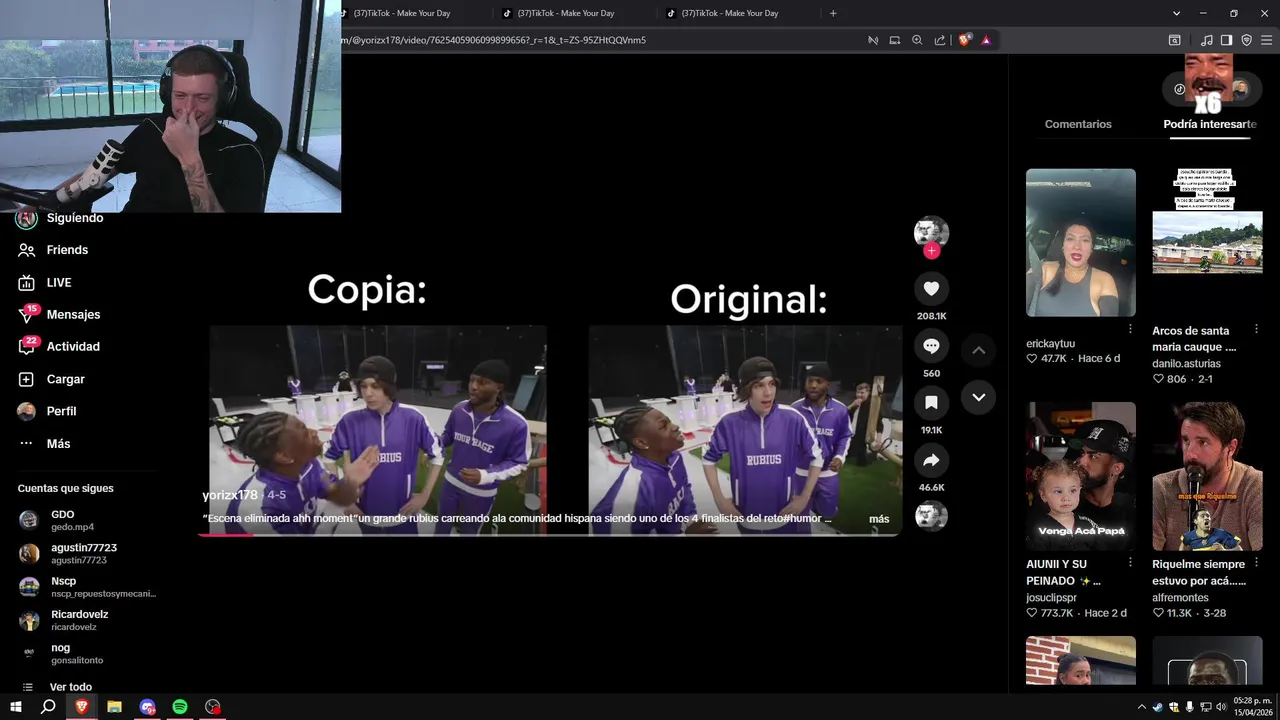The height and width of the screenshot is (720, 1280).
Task: Like the video with the heart icon
Action: pos(931,289)
